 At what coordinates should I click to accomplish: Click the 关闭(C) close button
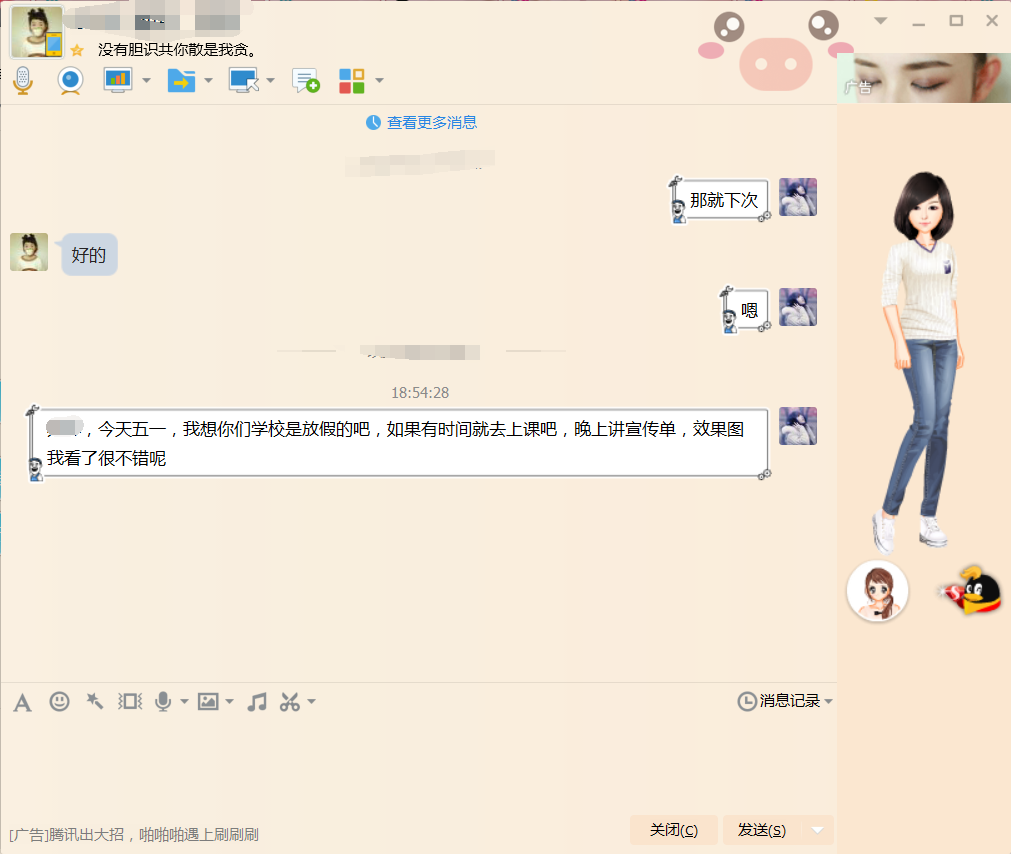673,830
